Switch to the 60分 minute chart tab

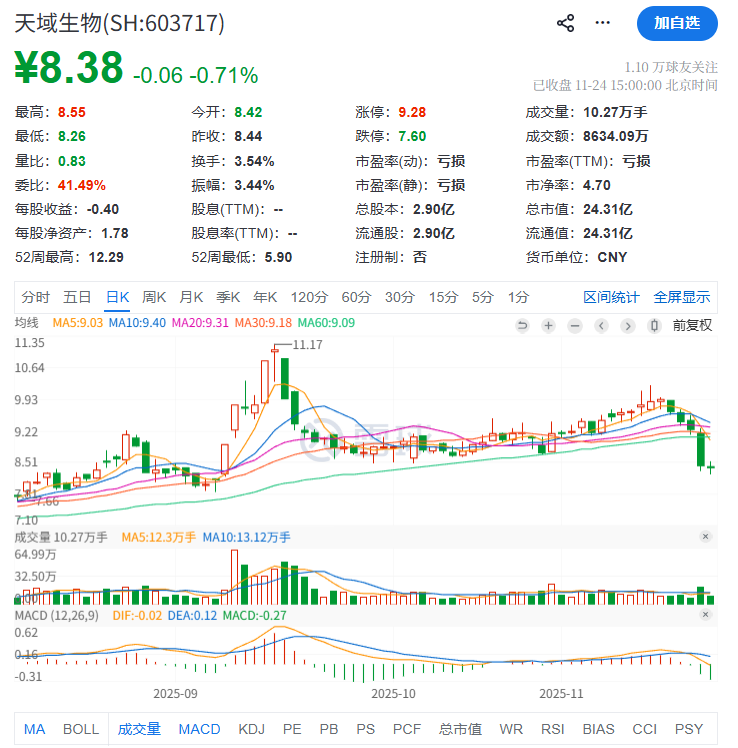tap(356, 297)
